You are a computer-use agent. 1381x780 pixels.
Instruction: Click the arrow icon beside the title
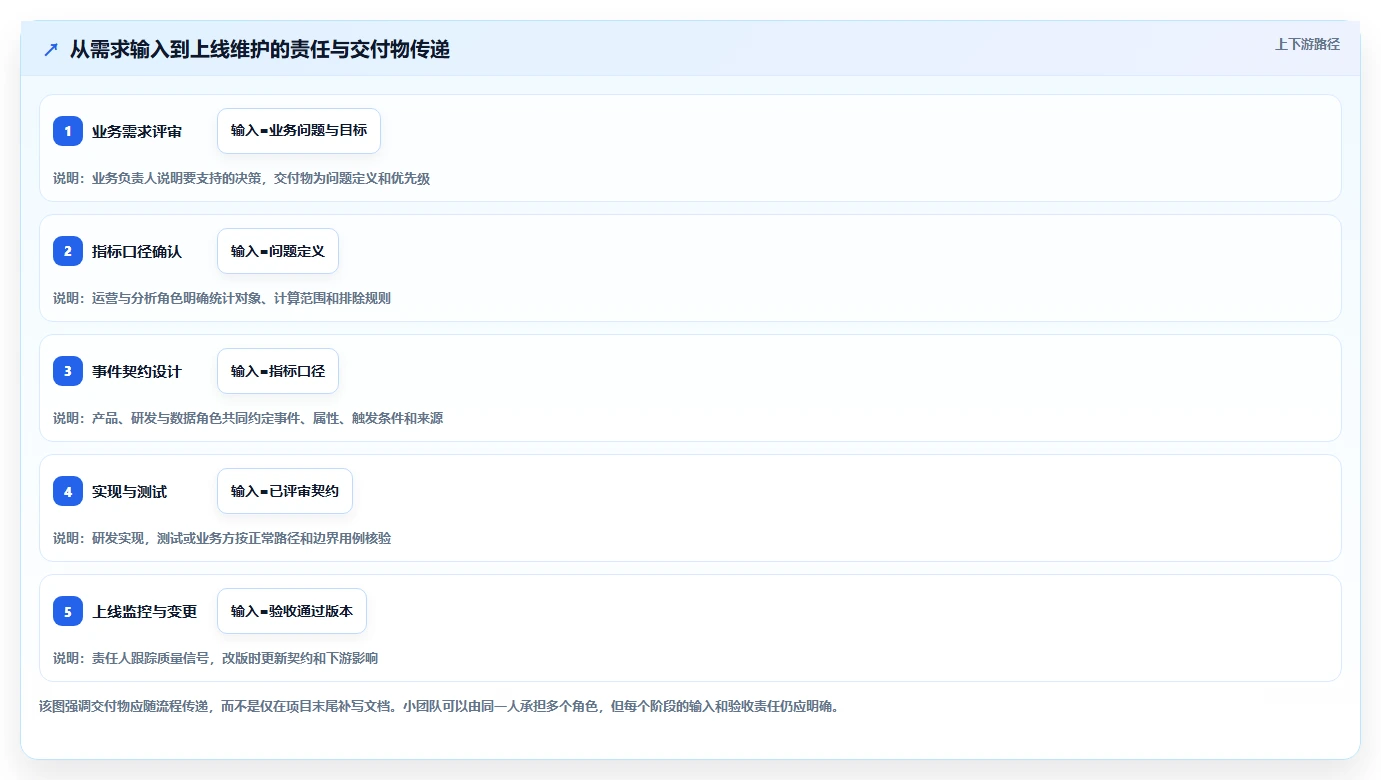51,49
